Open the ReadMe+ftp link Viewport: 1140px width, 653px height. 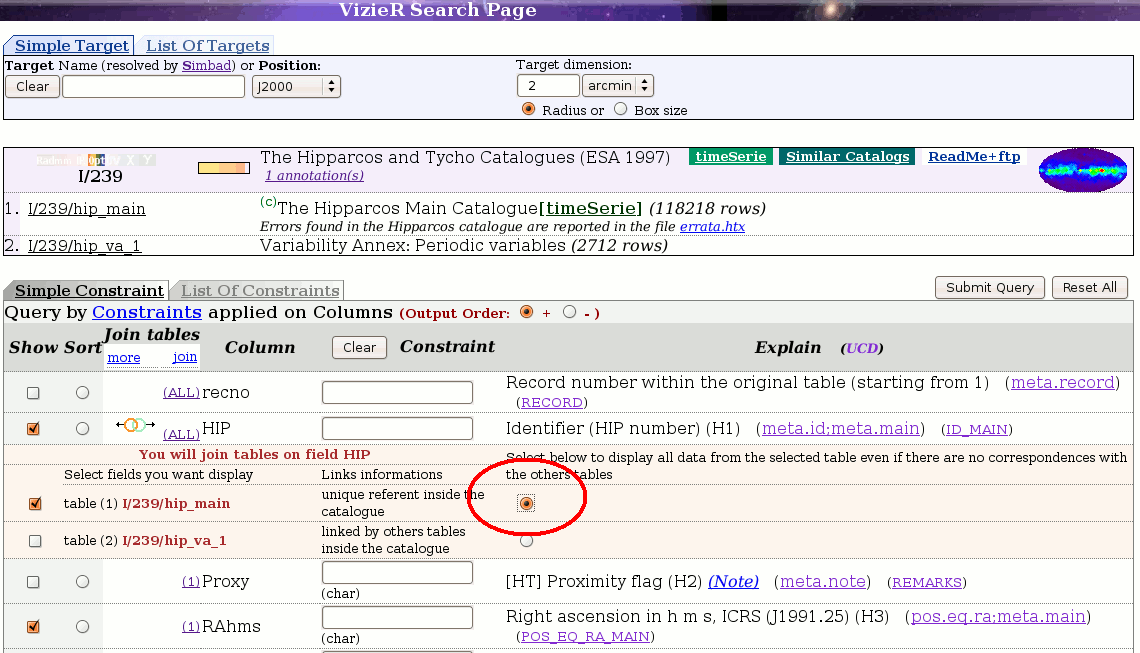pyautogui.click(x=973, y=157)
